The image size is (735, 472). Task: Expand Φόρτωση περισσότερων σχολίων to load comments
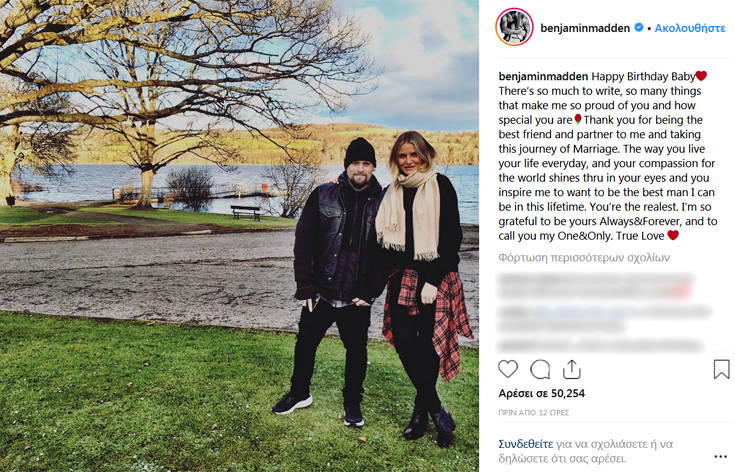coord(584,257)
